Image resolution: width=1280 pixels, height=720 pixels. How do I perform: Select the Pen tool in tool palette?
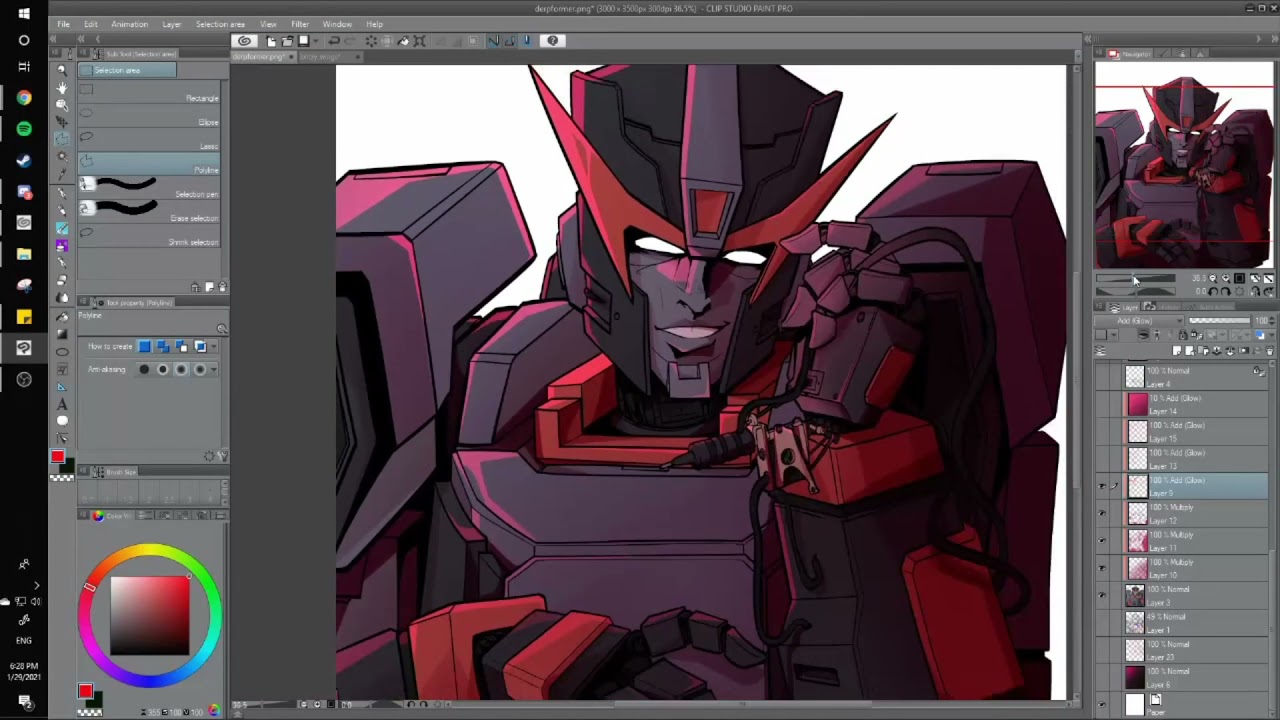click(62, 192)
